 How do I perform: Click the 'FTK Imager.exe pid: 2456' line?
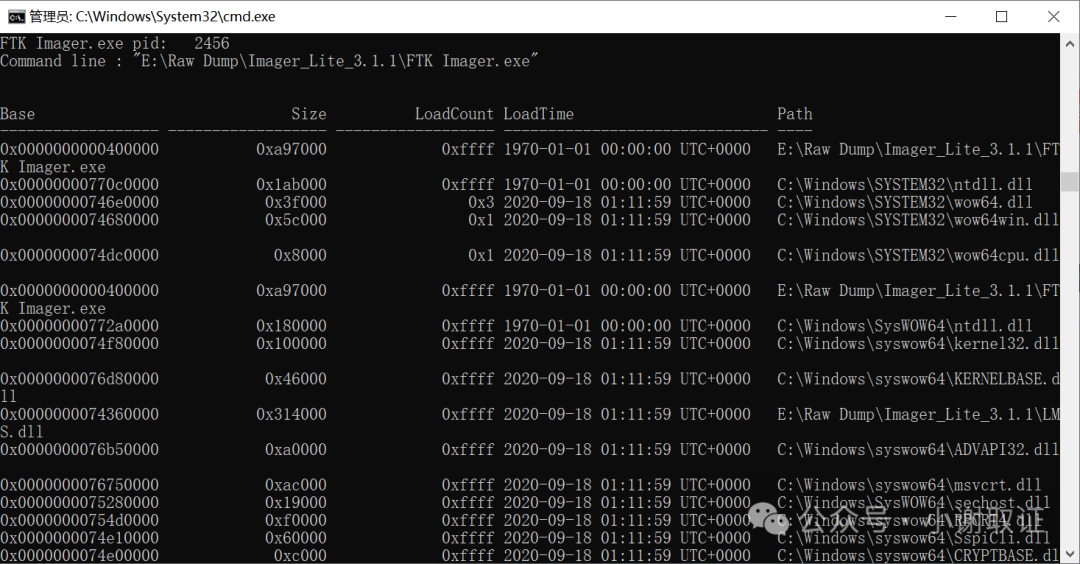click(x=114, y=43)
